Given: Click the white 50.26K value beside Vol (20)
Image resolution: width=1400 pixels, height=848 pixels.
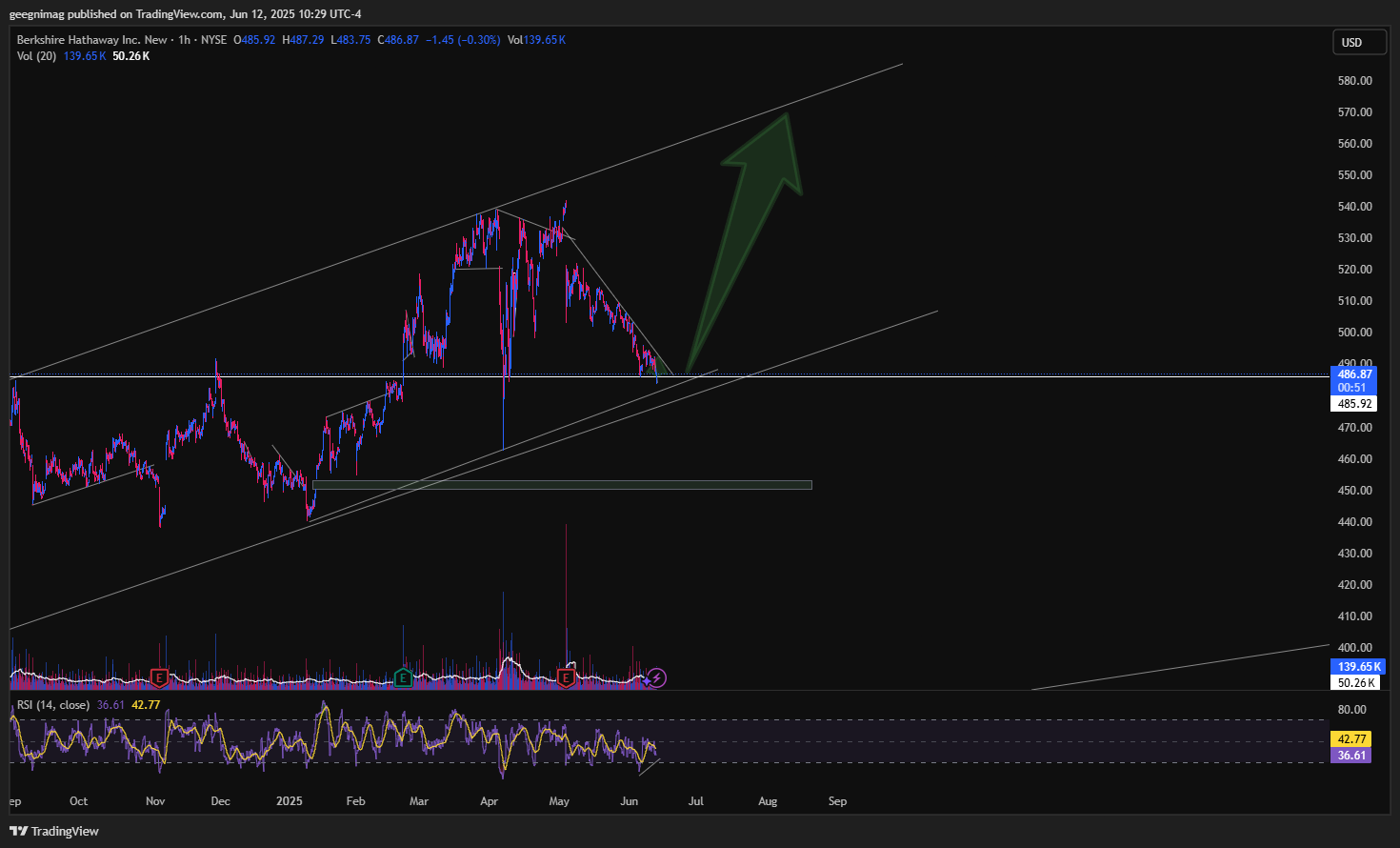Looking at the screenshot, I should [131, 56].
